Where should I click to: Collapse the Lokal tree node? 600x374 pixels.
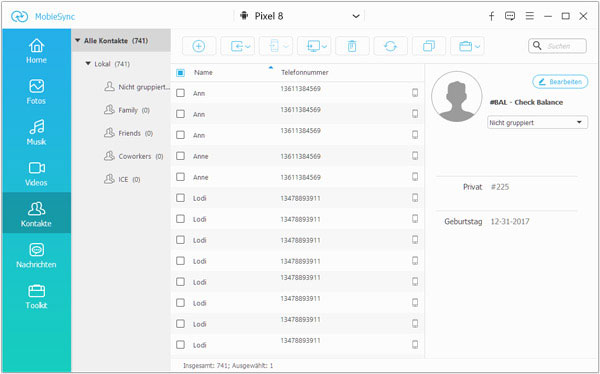(x=88, y=64)
